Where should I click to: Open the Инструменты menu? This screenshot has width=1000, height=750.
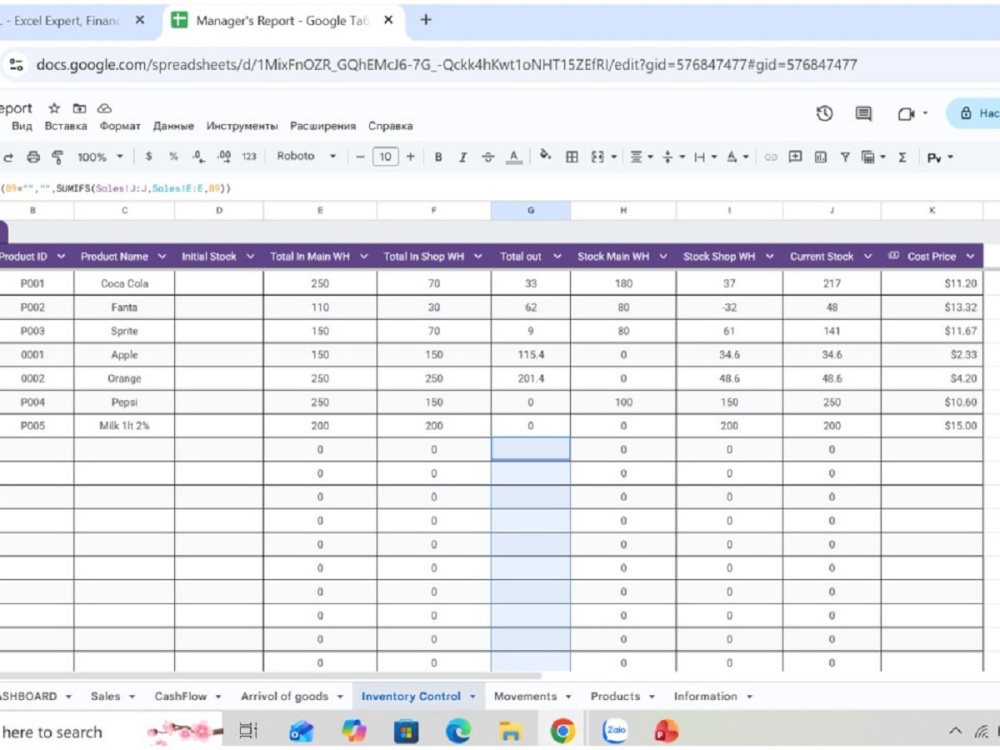[242, 126]
